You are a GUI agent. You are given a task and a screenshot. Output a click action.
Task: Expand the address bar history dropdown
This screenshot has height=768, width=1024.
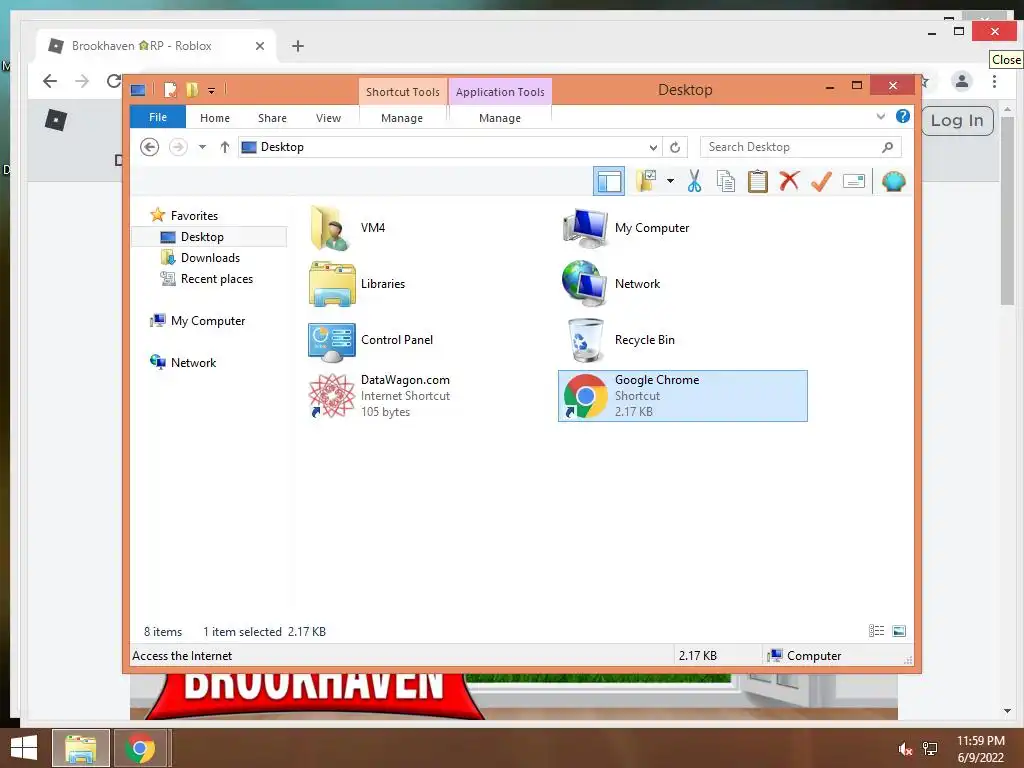[652, 147]
